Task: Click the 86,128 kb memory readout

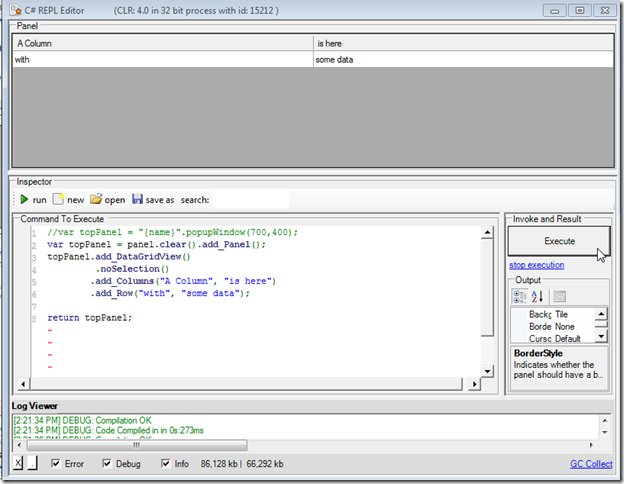Action: [x=219, y=464]
